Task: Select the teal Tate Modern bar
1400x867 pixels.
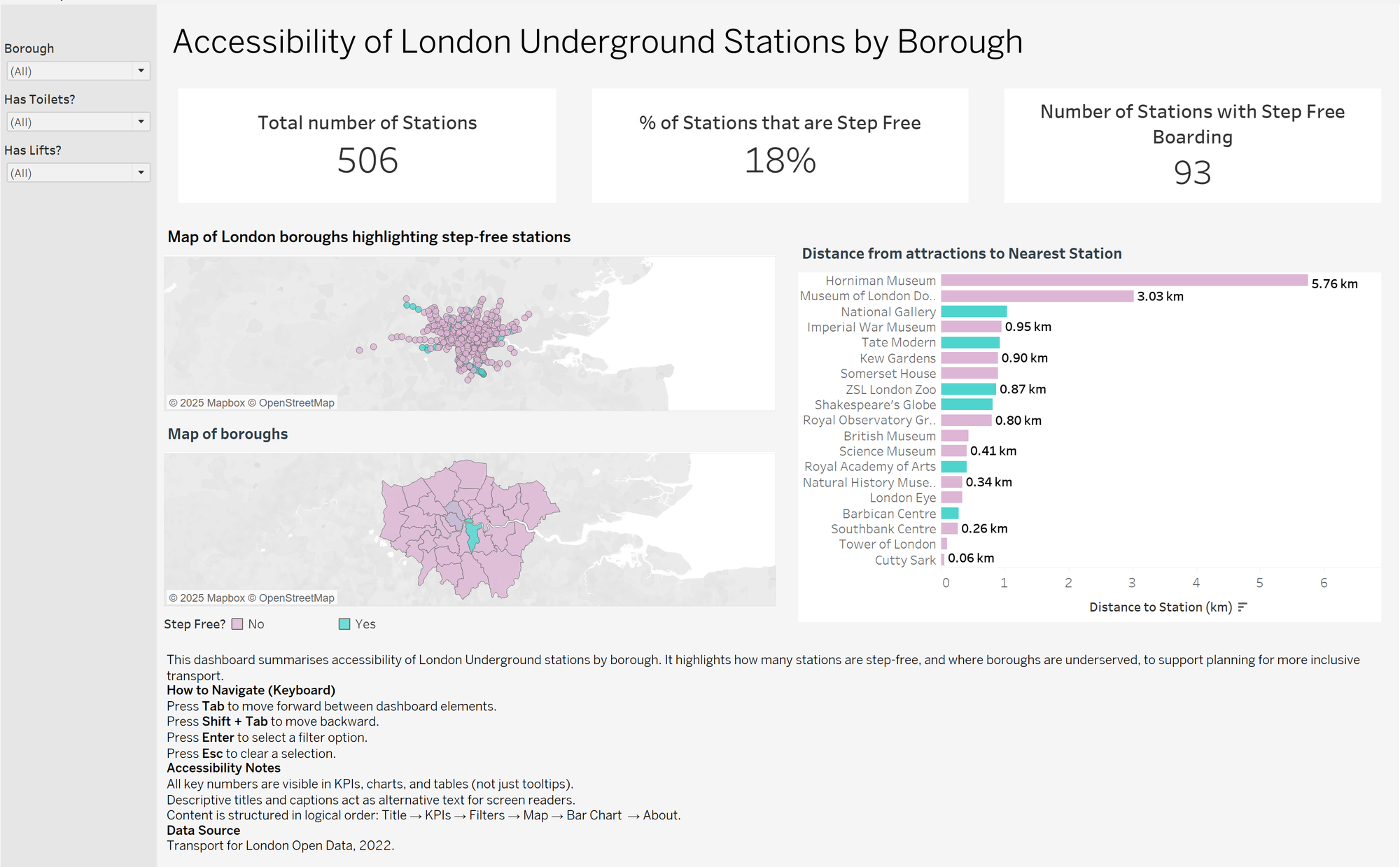Action: point(970,342)
